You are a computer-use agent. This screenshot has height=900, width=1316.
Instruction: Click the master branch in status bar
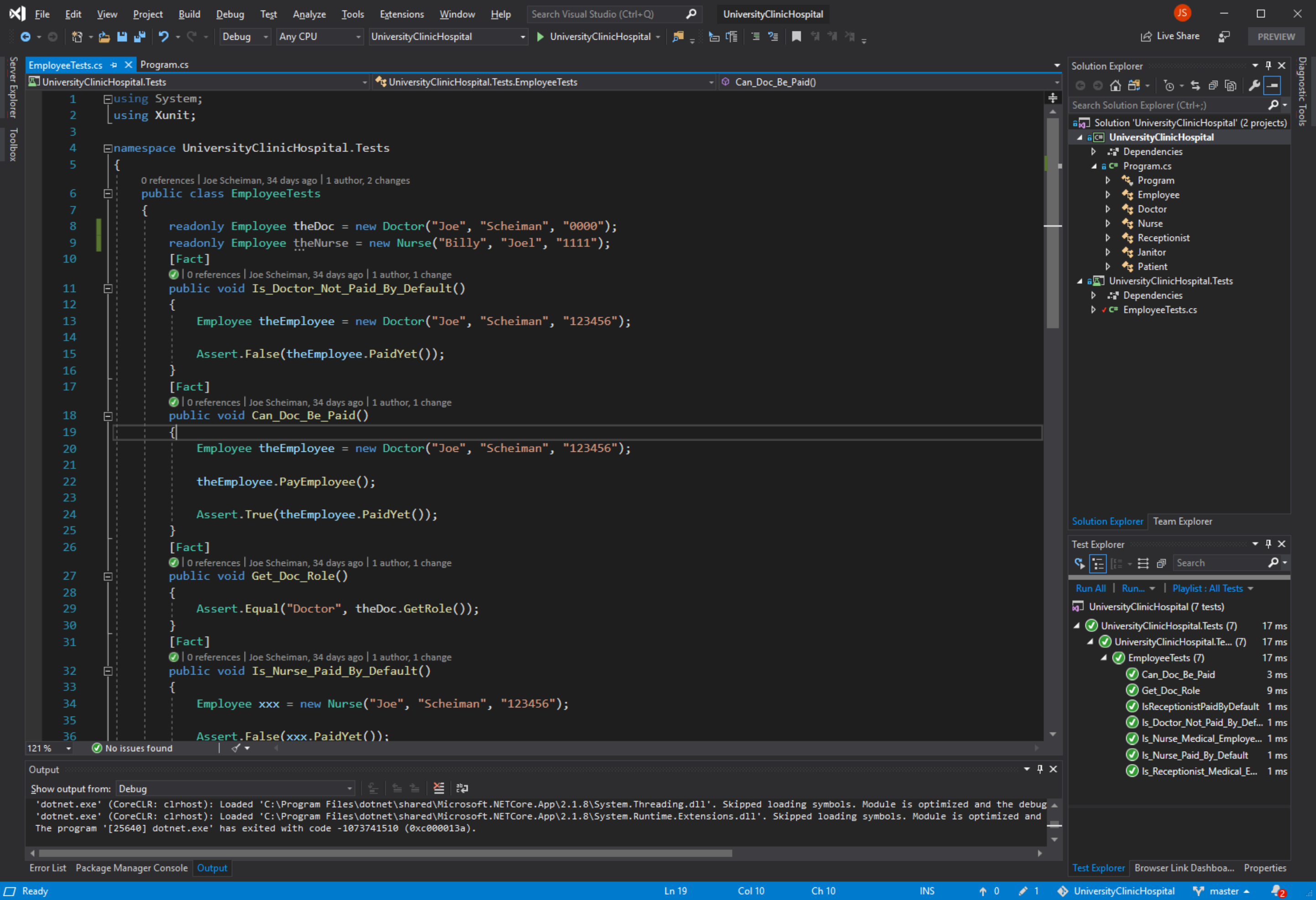[1221, 891]
